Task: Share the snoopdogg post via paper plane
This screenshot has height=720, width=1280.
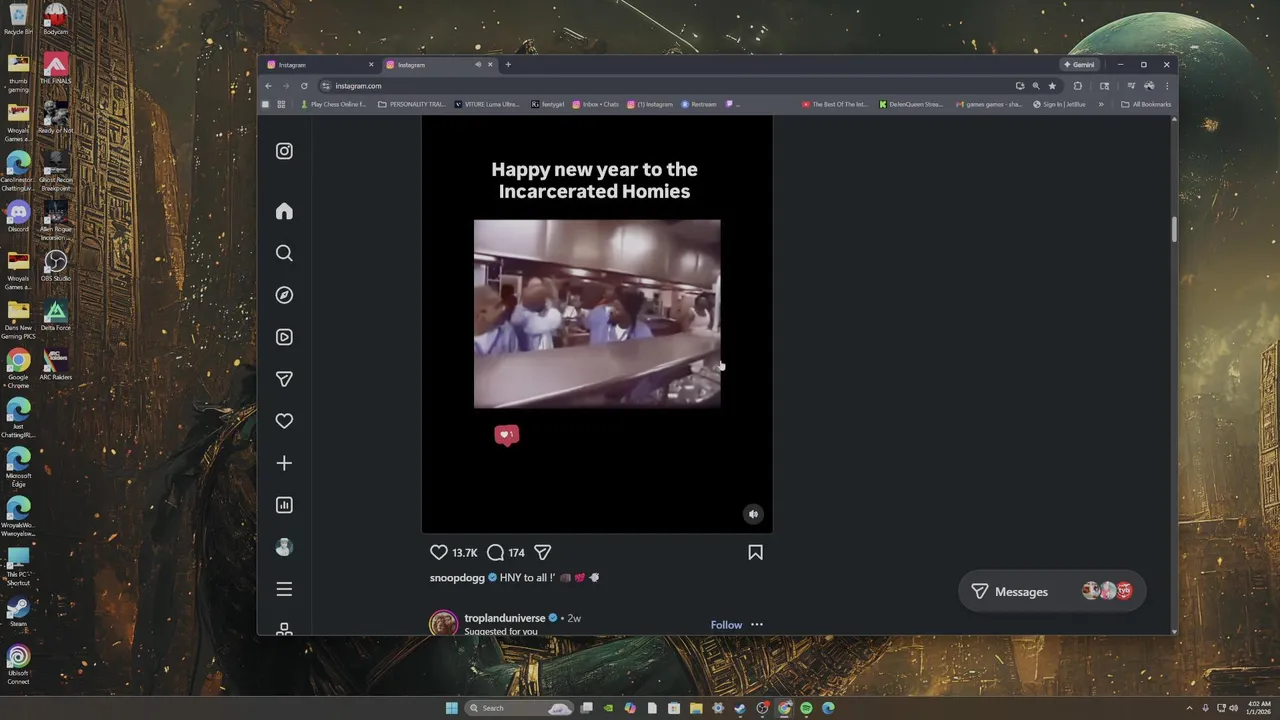Action: point(543,552)
